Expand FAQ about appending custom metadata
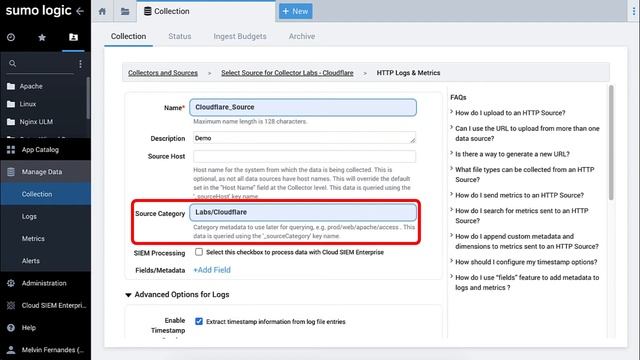640x360 pixels. [x=527, y=241]
